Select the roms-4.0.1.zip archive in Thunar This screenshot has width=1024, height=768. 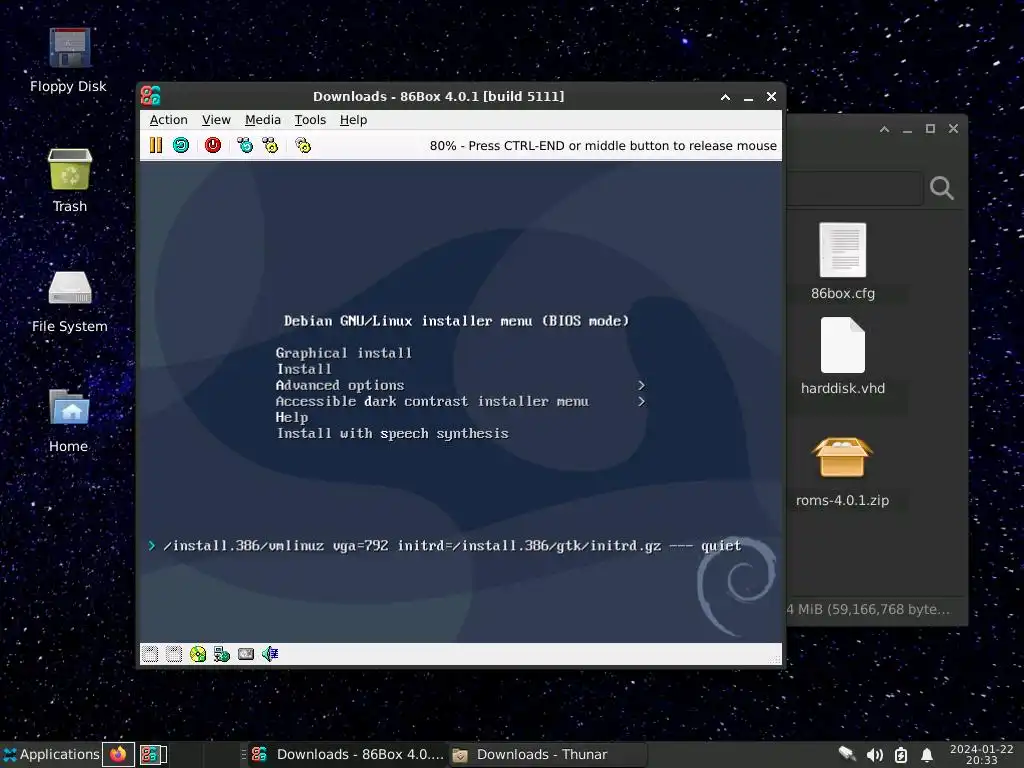pos(842,472)
